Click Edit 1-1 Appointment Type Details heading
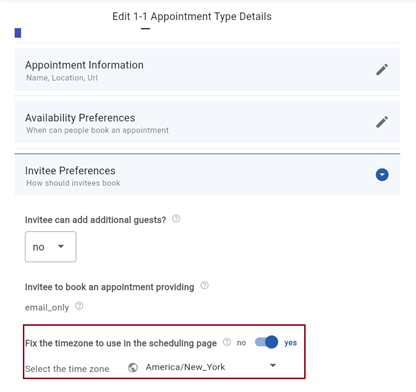The height and width of the screenshot is (392, 416). (192, 16)
